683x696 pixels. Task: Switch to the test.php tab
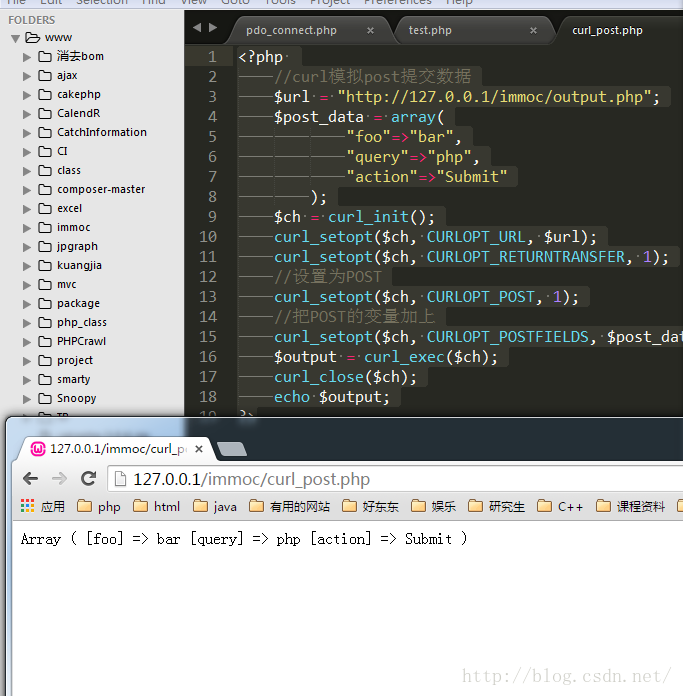430,30
